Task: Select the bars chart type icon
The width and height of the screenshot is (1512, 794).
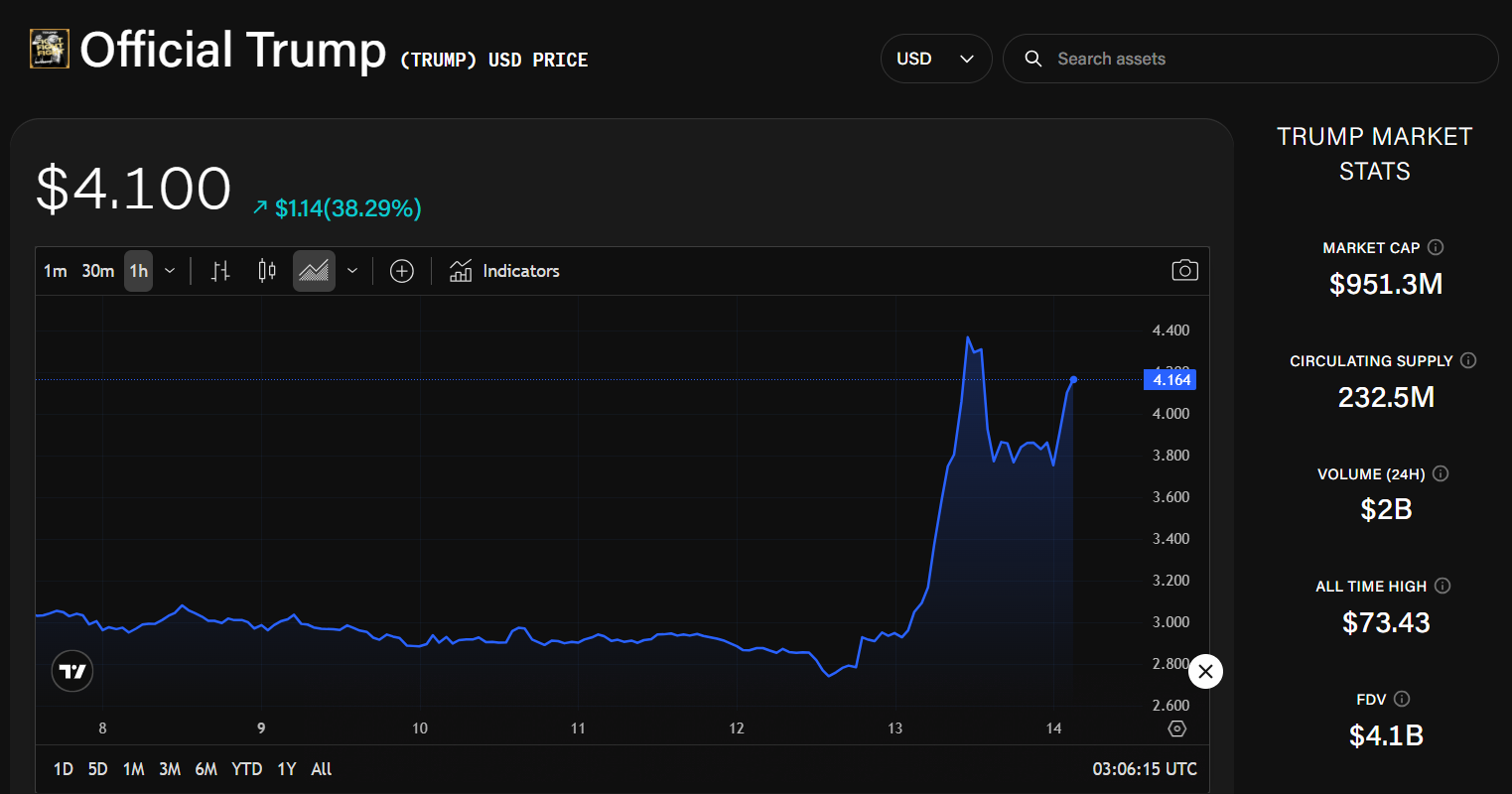Action: (x=220, y=271)
